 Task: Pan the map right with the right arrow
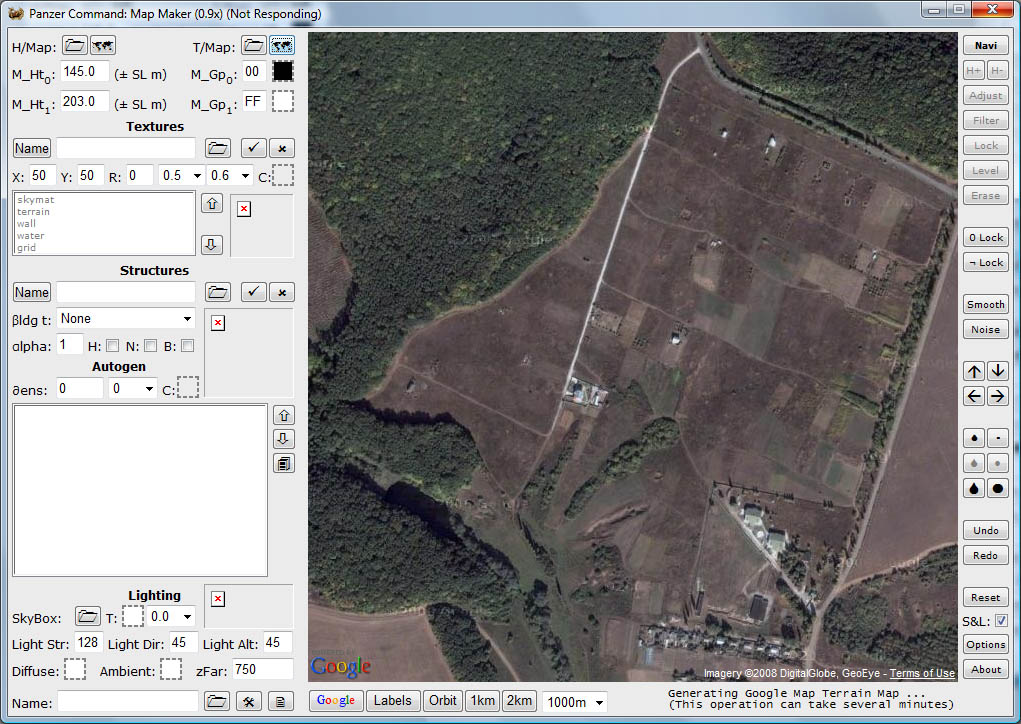[998, 396]
